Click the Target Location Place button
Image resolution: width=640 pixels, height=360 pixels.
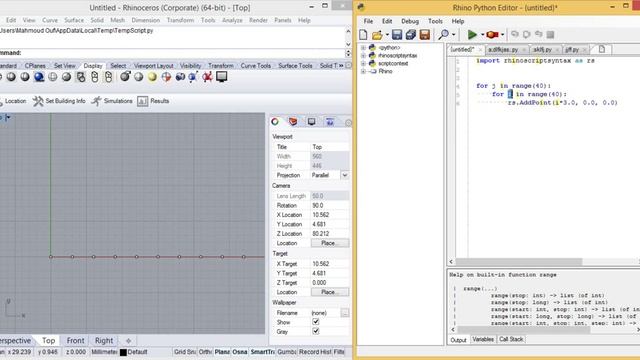pyautogui.click(x=330, y=292)
